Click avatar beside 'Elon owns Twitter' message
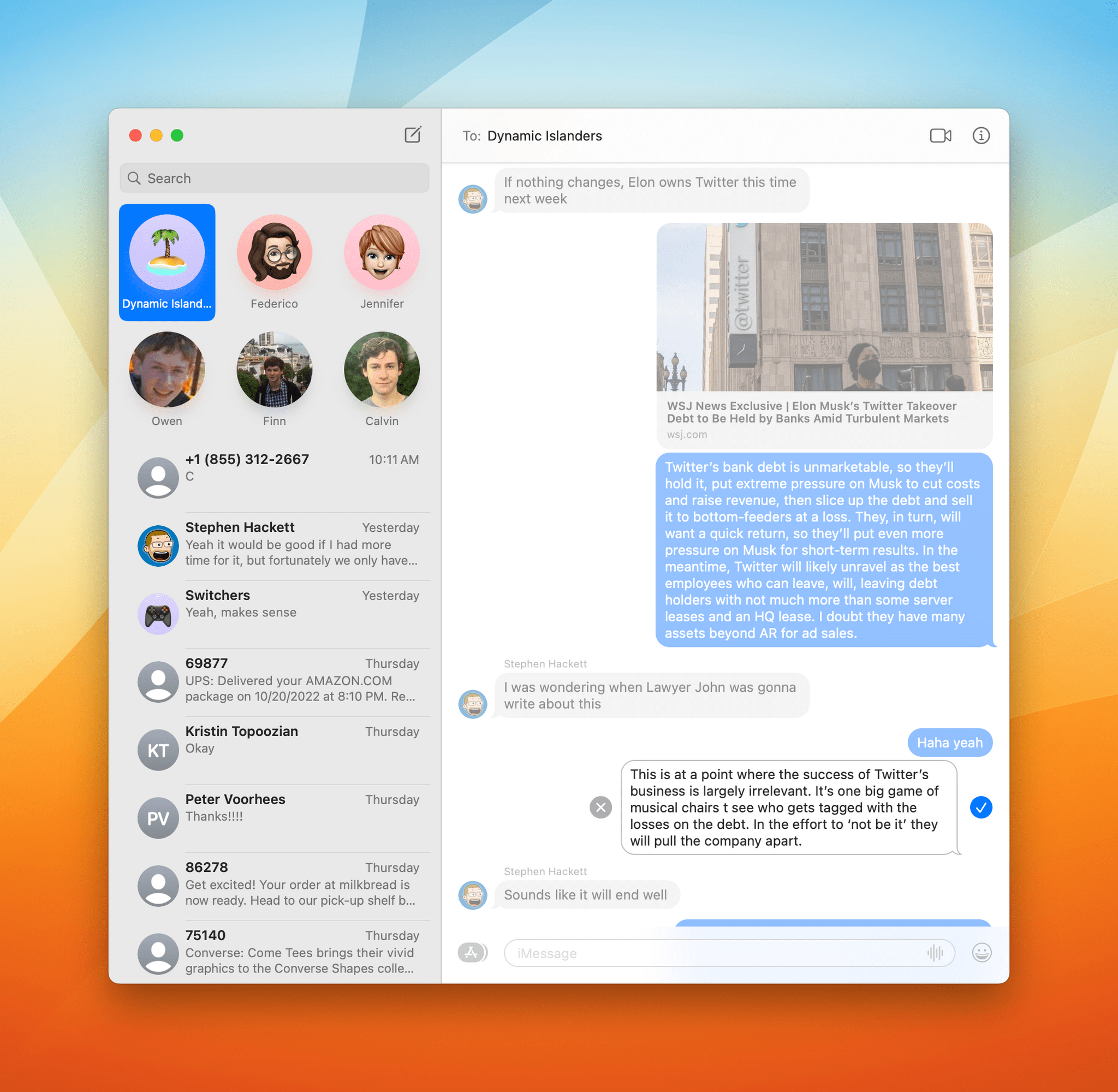Screen dimensions: 1118x1092 coord(473,199)
